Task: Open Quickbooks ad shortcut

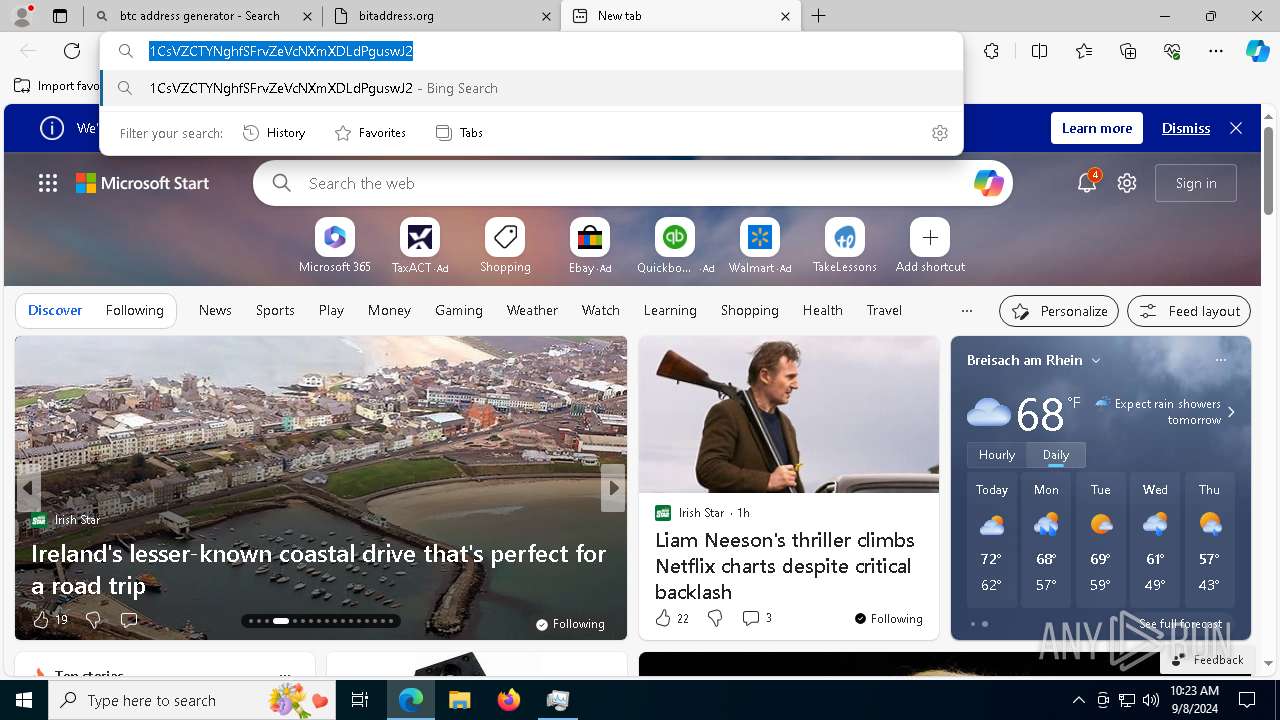Action: tap(675, 246)
